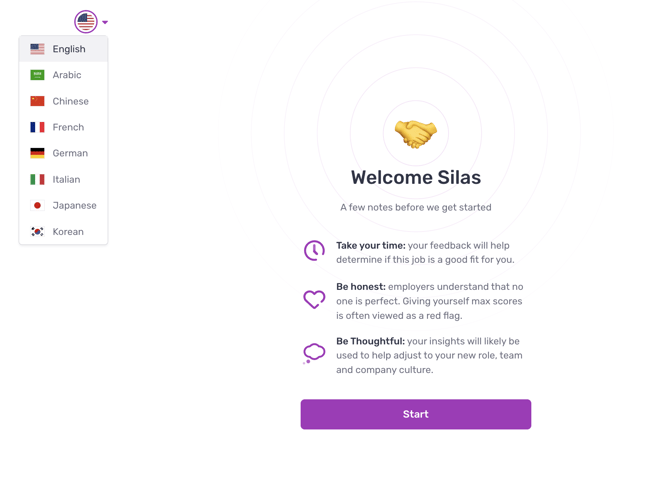670x492 pixels.
Task: Click the heart icon beside Be honest
Action: pos(314,299)
